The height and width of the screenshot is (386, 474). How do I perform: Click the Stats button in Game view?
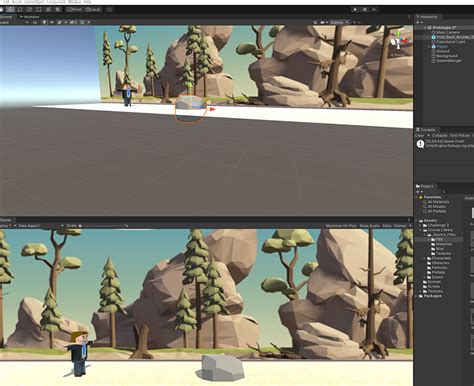click(387, 226)
